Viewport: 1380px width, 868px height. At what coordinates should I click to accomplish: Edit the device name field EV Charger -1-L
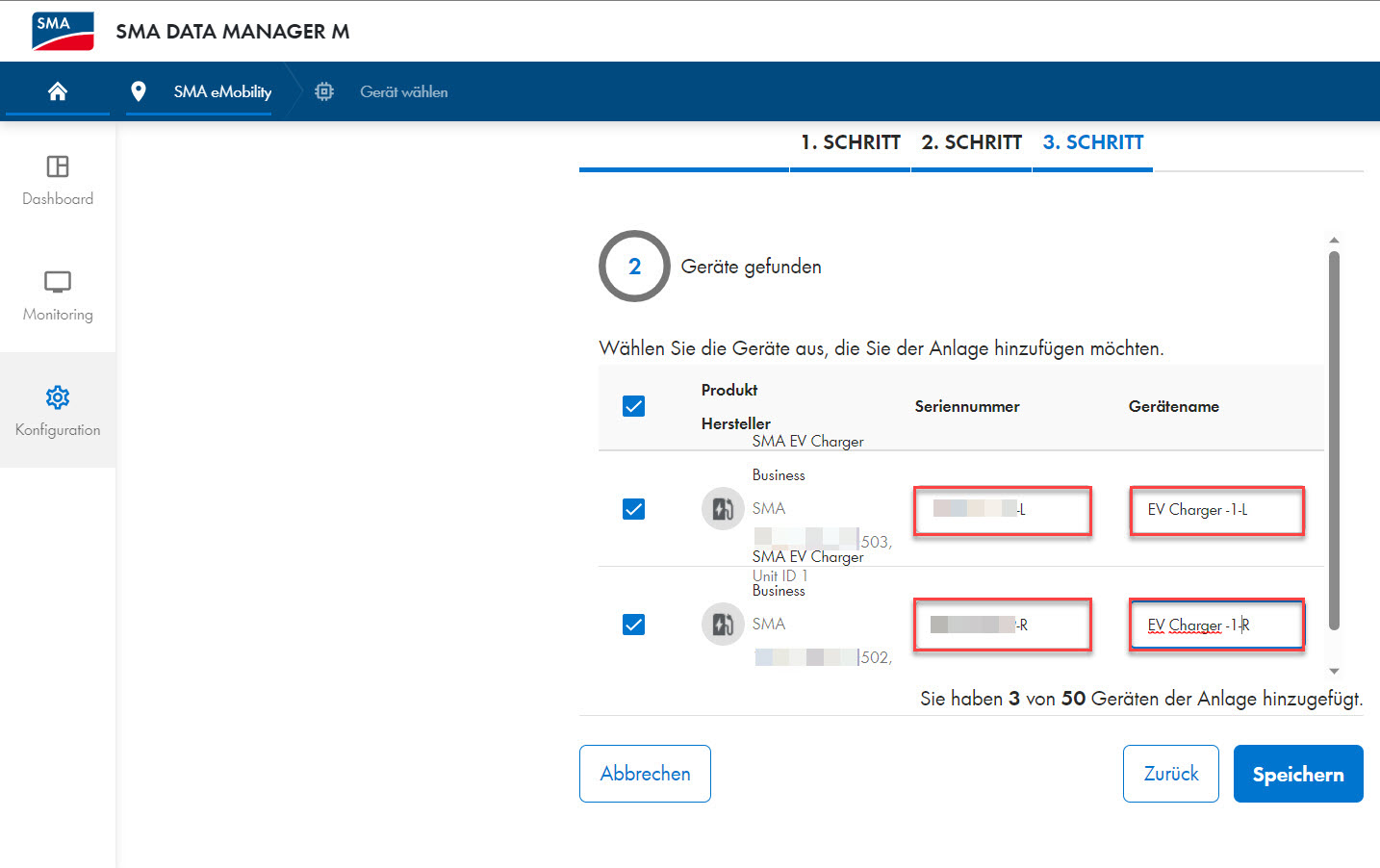pos(1216,510)
